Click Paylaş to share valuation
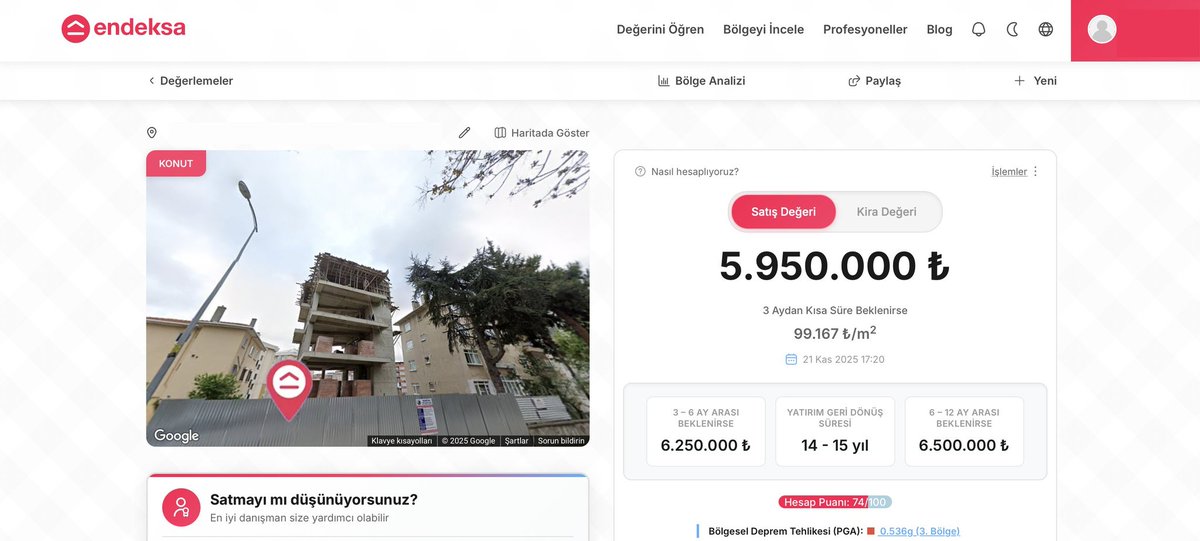 (874, 81)
